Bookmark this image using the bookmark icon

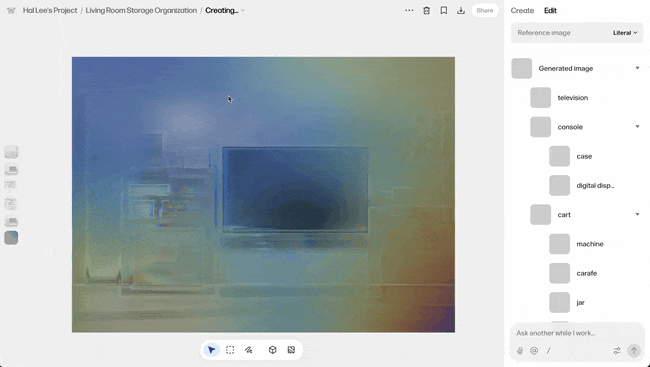[444, 10]
